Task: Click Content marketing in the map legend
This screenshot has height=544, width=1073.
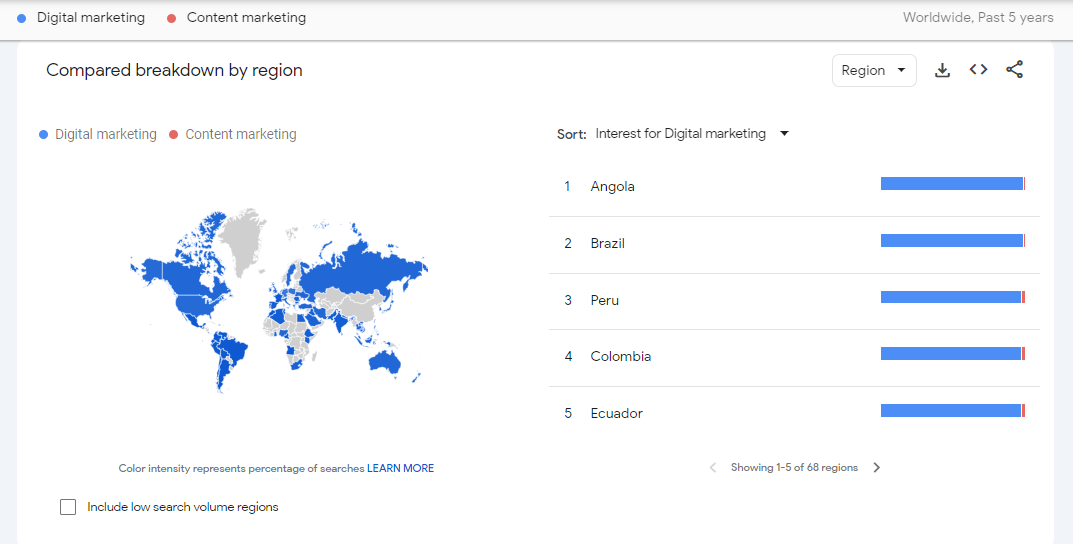Action: (x=240, y=134)
